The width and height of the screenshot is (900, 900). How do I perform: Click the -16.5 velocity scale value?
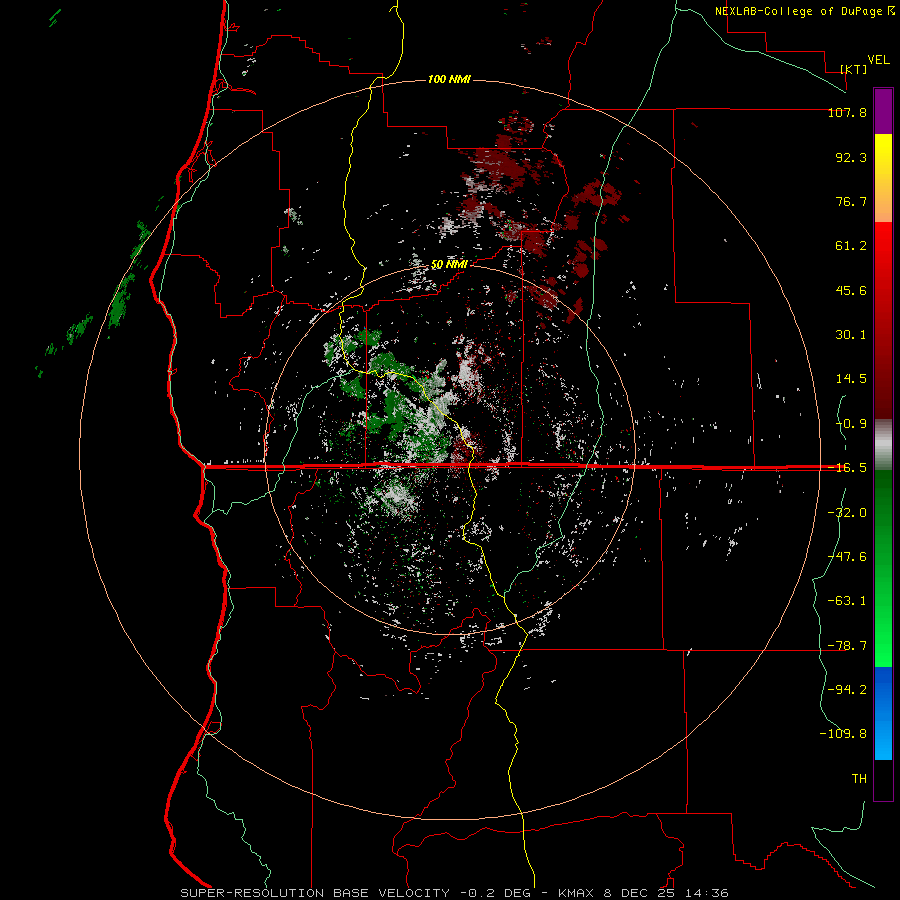click(x=847, y=468)
